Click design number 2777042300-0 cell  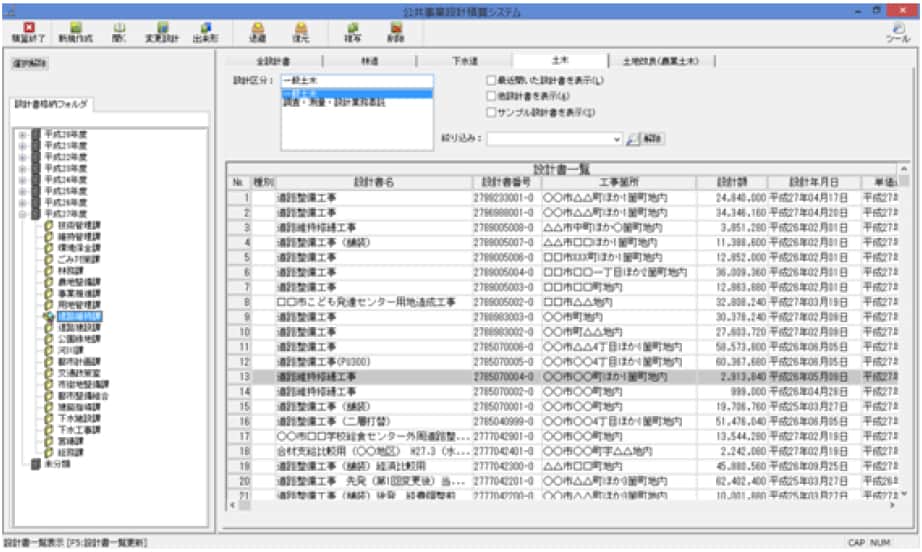[504, 466]
